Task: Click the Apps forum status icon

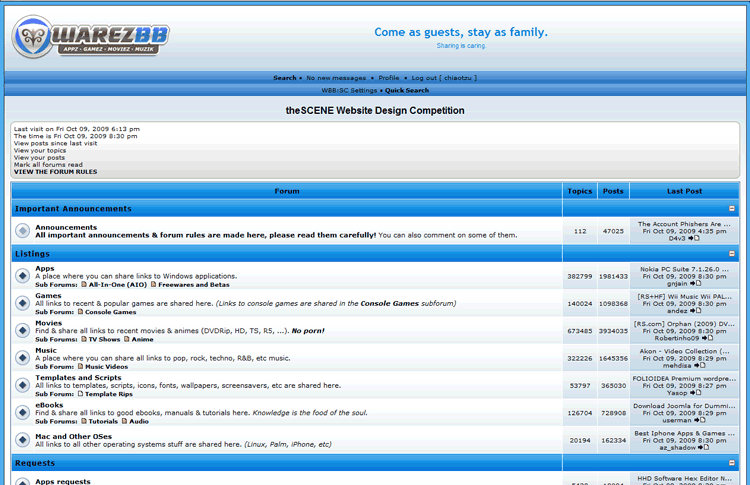Action: coord(22,276)
